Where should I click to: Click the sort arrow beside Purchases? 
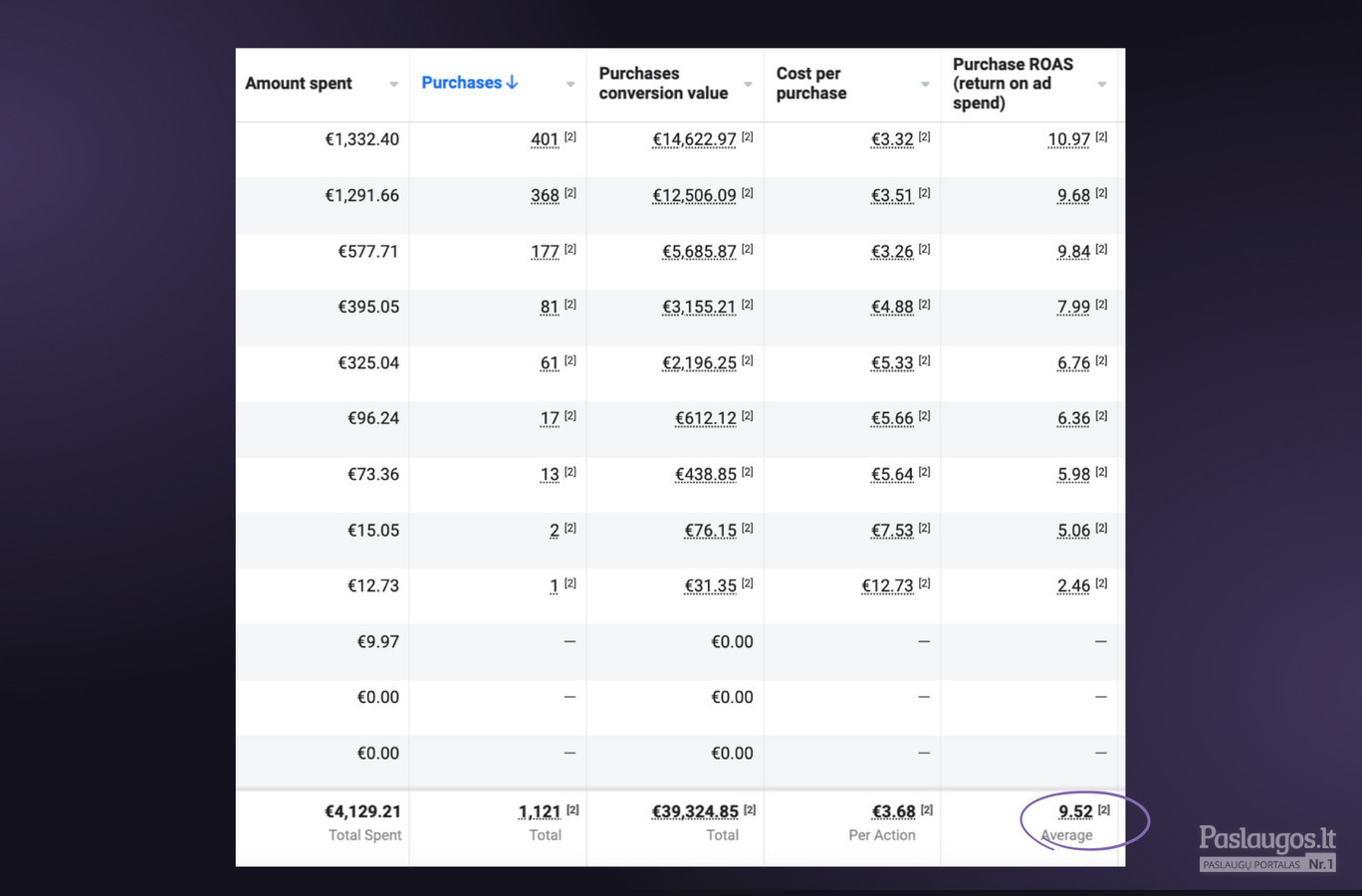point(512,83)
